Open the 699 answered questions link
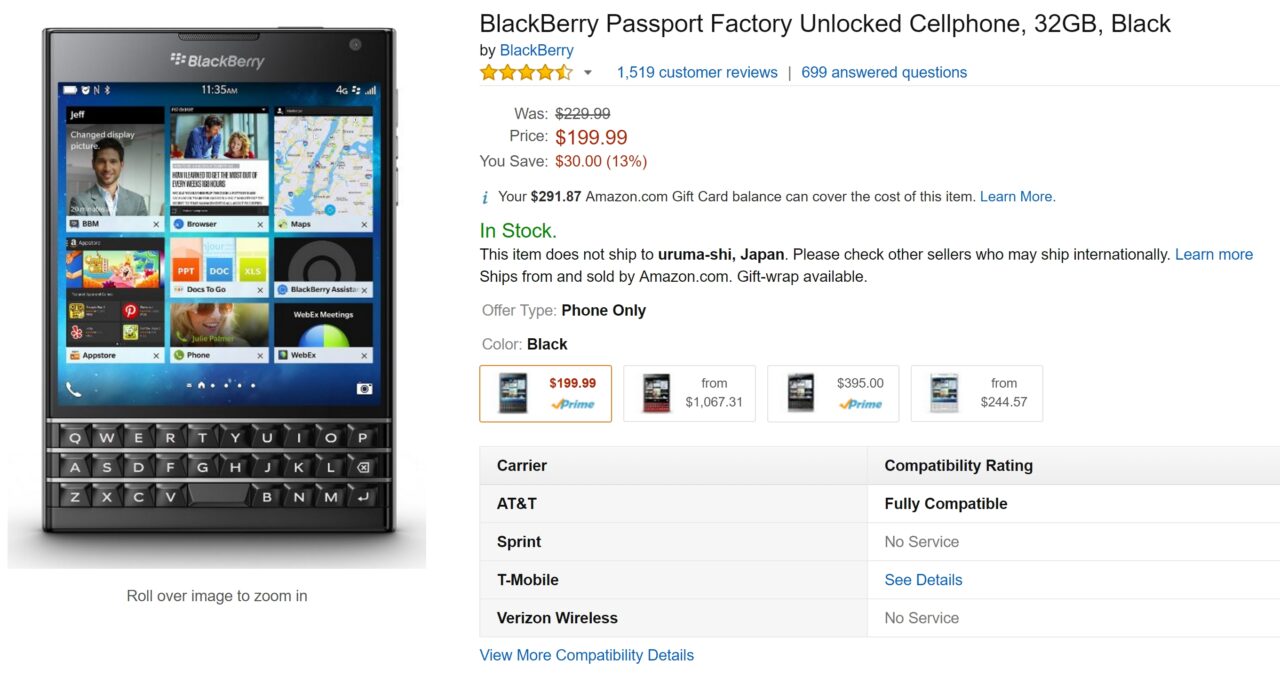 point(884,72)
